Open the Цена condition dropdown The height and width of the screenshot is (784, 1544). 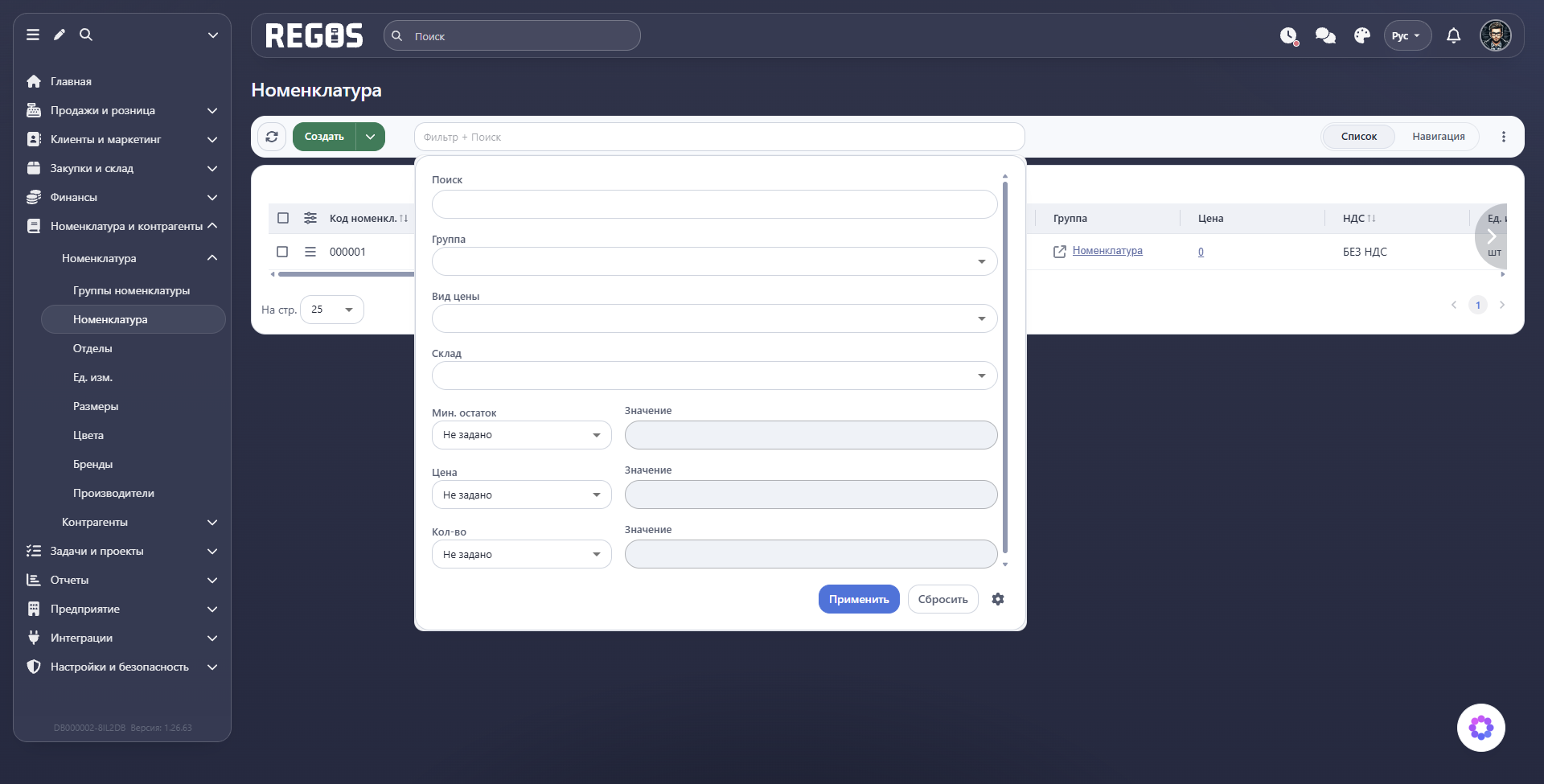[x=522, y=495]
